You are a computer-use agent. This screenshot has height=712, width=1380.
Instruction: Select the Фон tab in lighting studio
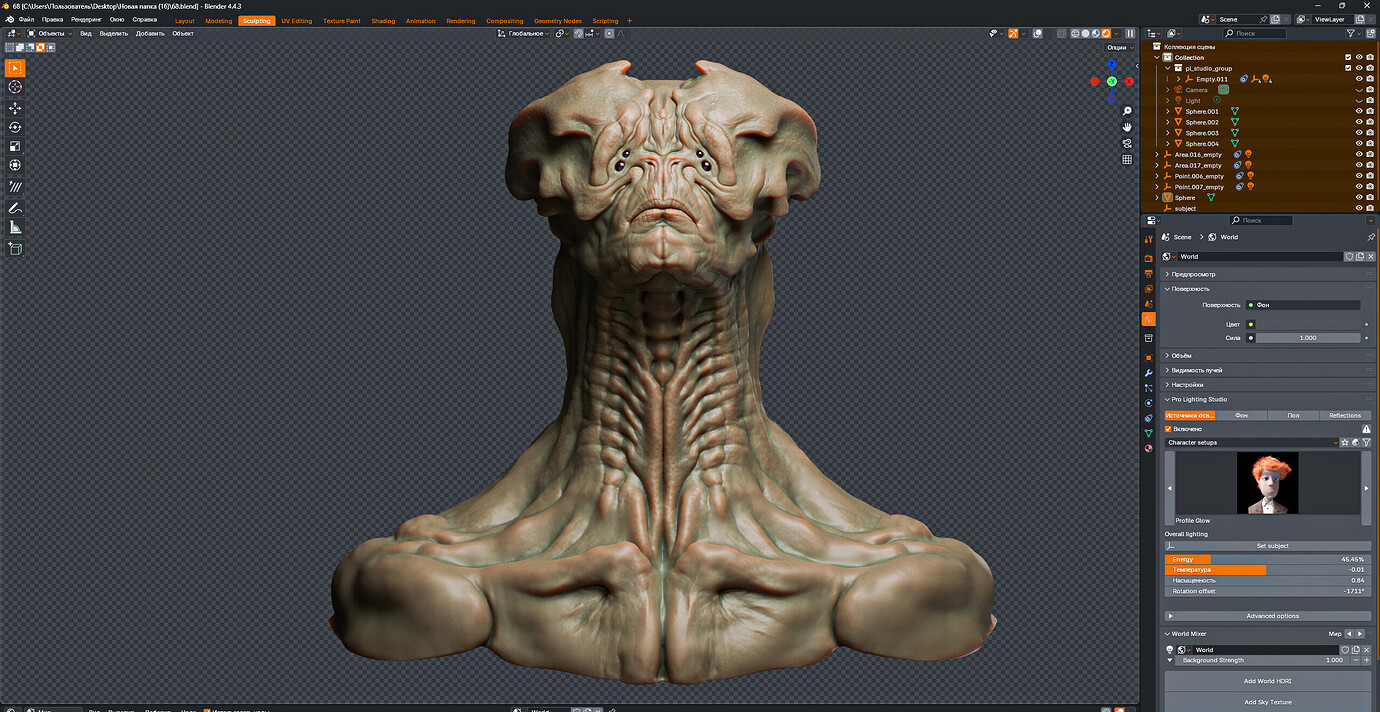click(1241, 415)
